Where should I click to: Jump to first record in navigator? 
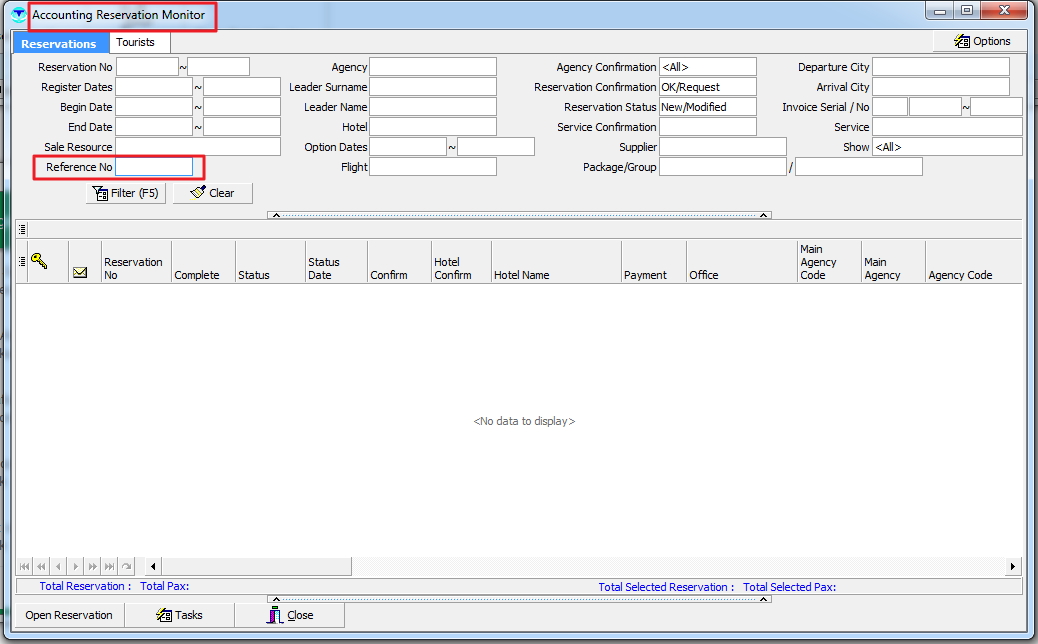[25, 567]
